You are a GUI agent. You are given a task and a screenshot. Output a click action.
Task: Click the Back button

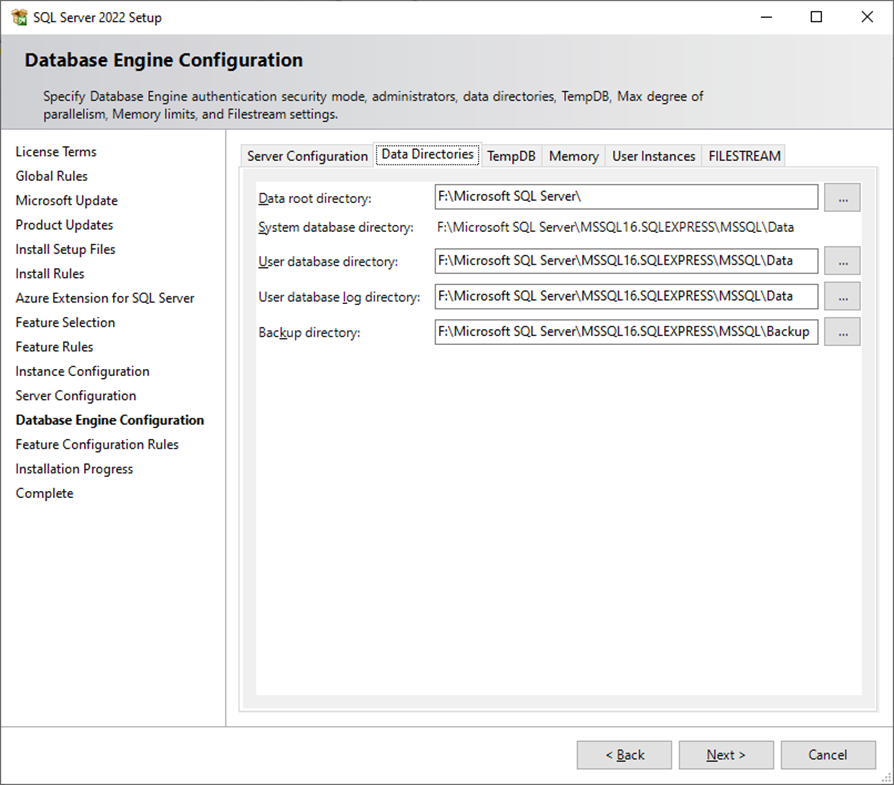point(624,755)
